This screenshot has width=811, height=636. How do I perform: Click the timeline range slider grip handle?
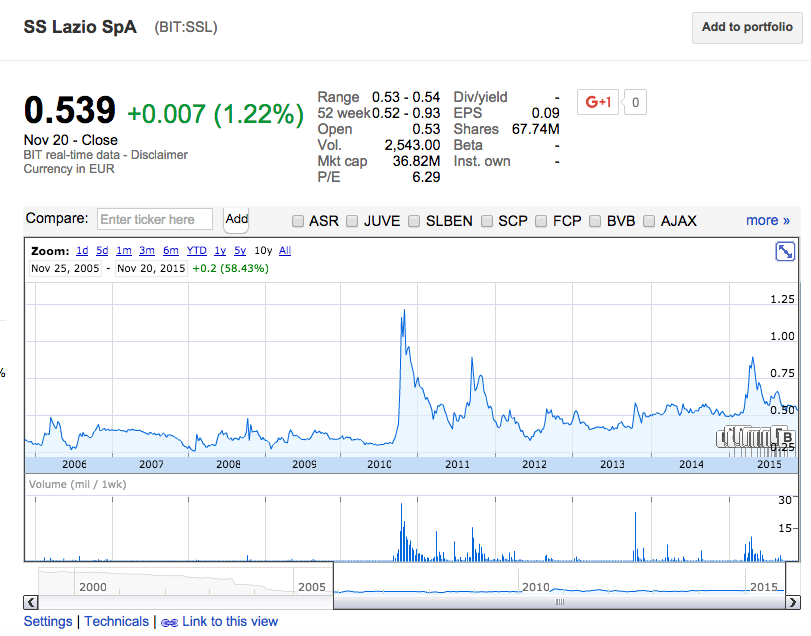tap(560, 602)
